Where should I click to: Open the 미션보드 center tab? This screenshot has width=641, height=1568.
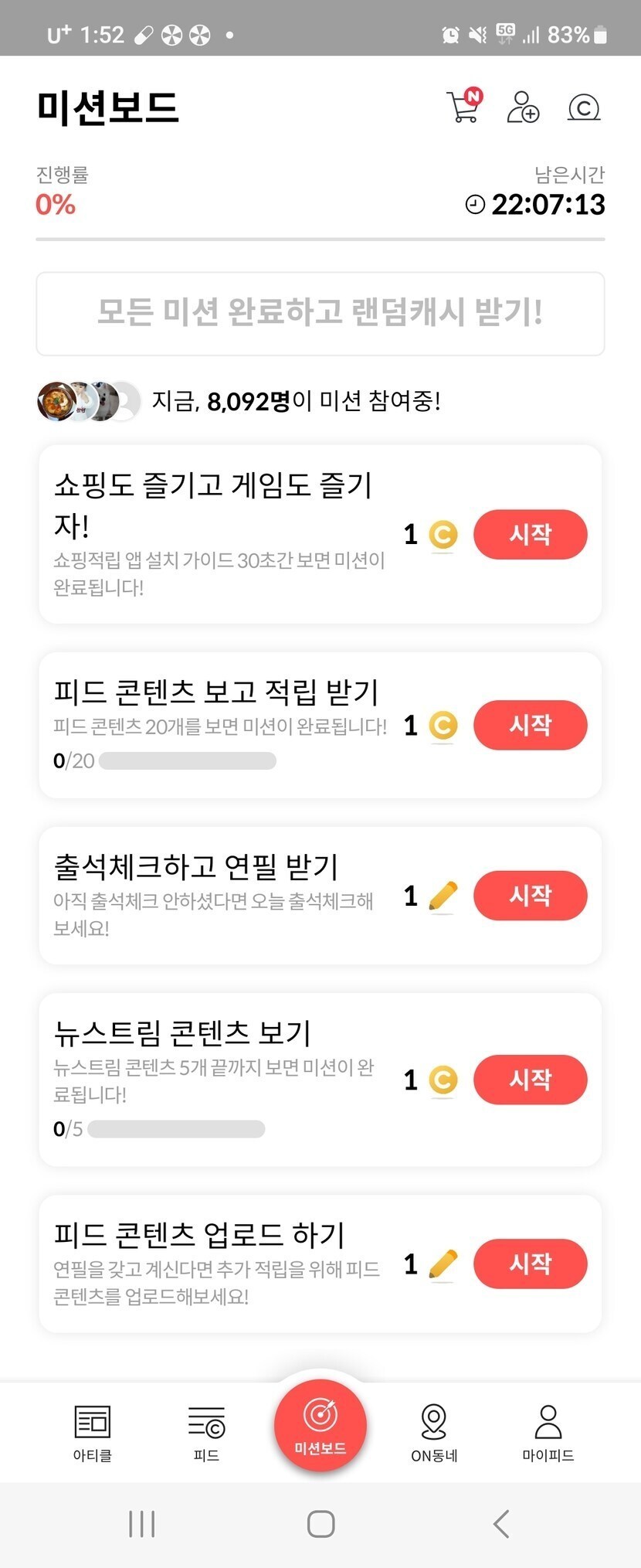coord(320,1426)
